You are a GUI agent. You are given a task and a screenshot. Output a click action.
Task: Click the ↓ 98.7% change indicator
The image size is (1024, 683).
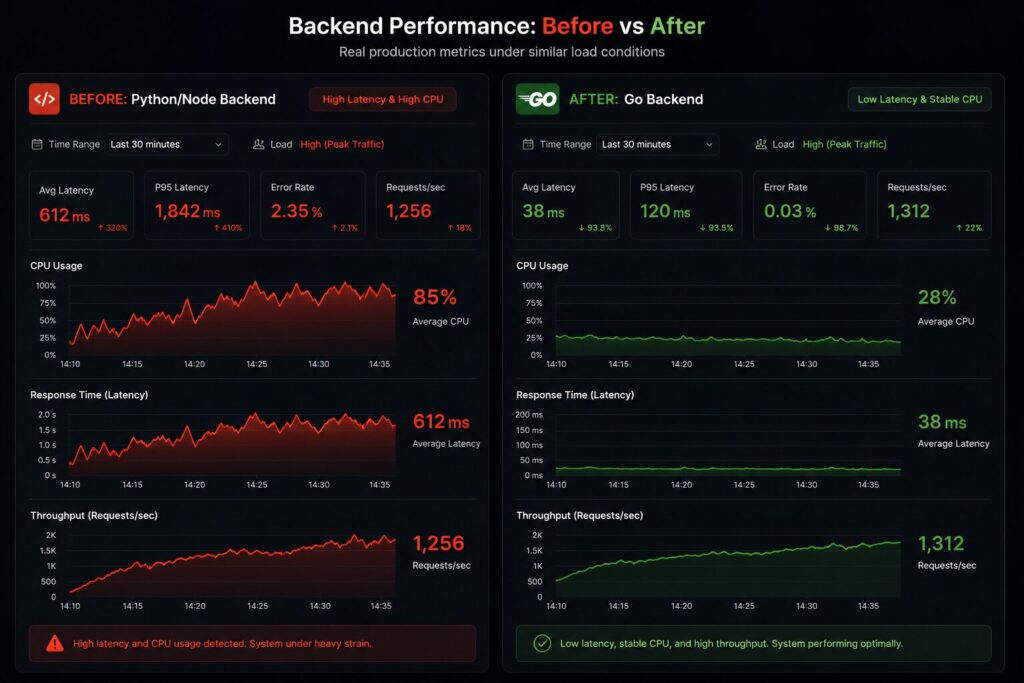(x=841, y=228)
